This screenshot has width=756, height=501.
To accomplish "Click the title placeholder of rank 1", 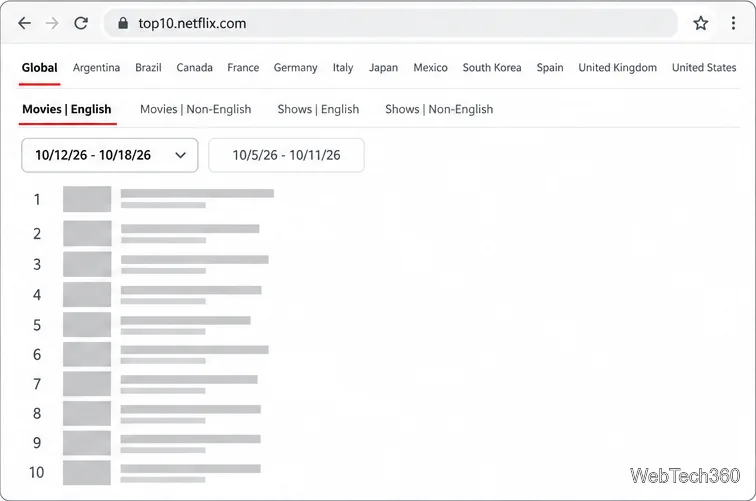I will tap(197, 193).
